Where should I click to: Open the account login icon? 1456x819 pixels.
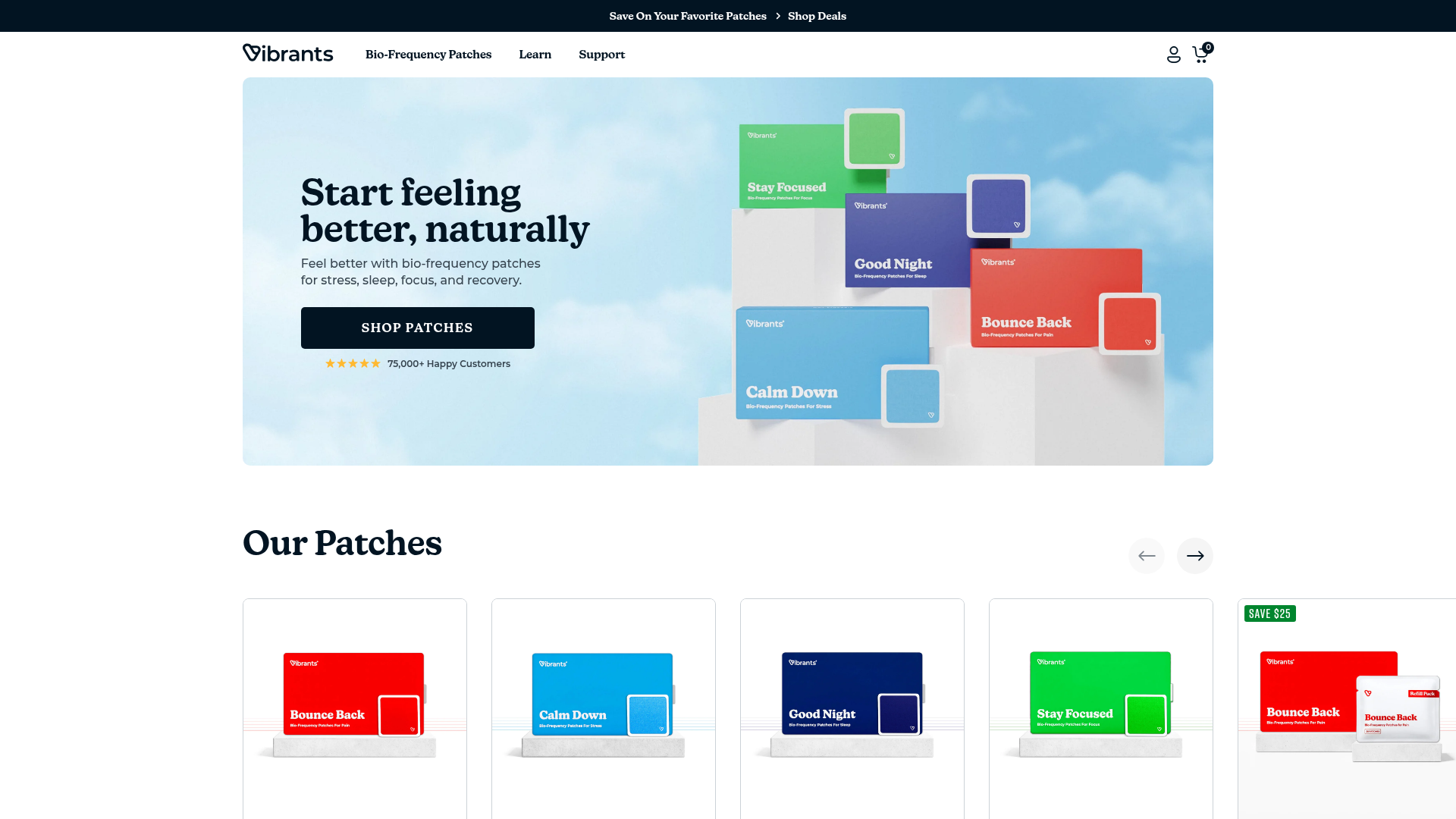coord(1173,54)
